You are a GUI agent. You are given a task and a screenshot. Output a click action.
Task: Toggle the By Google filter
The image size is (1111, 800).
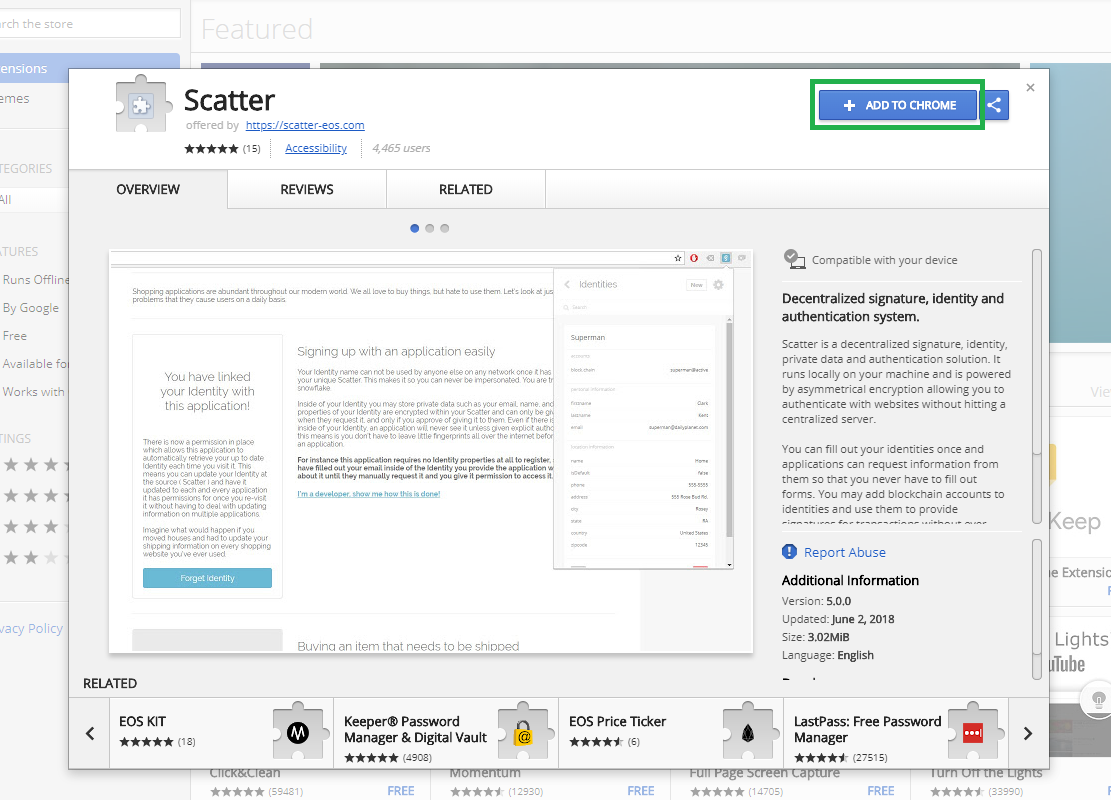pos(30,308)
